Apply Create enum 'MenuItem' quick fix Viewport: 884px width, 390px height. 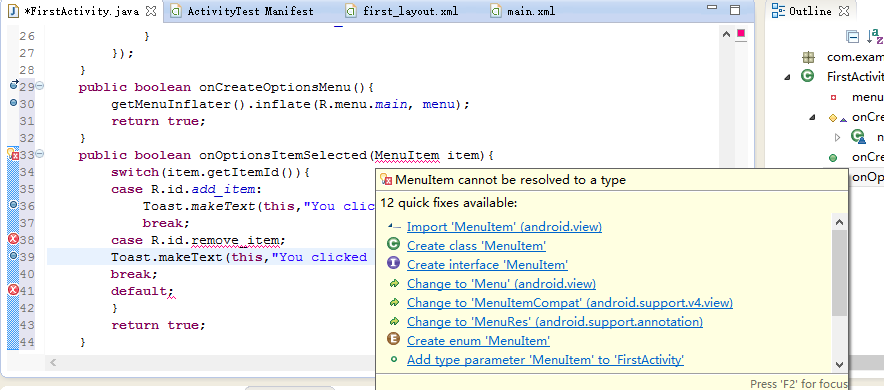478,341
